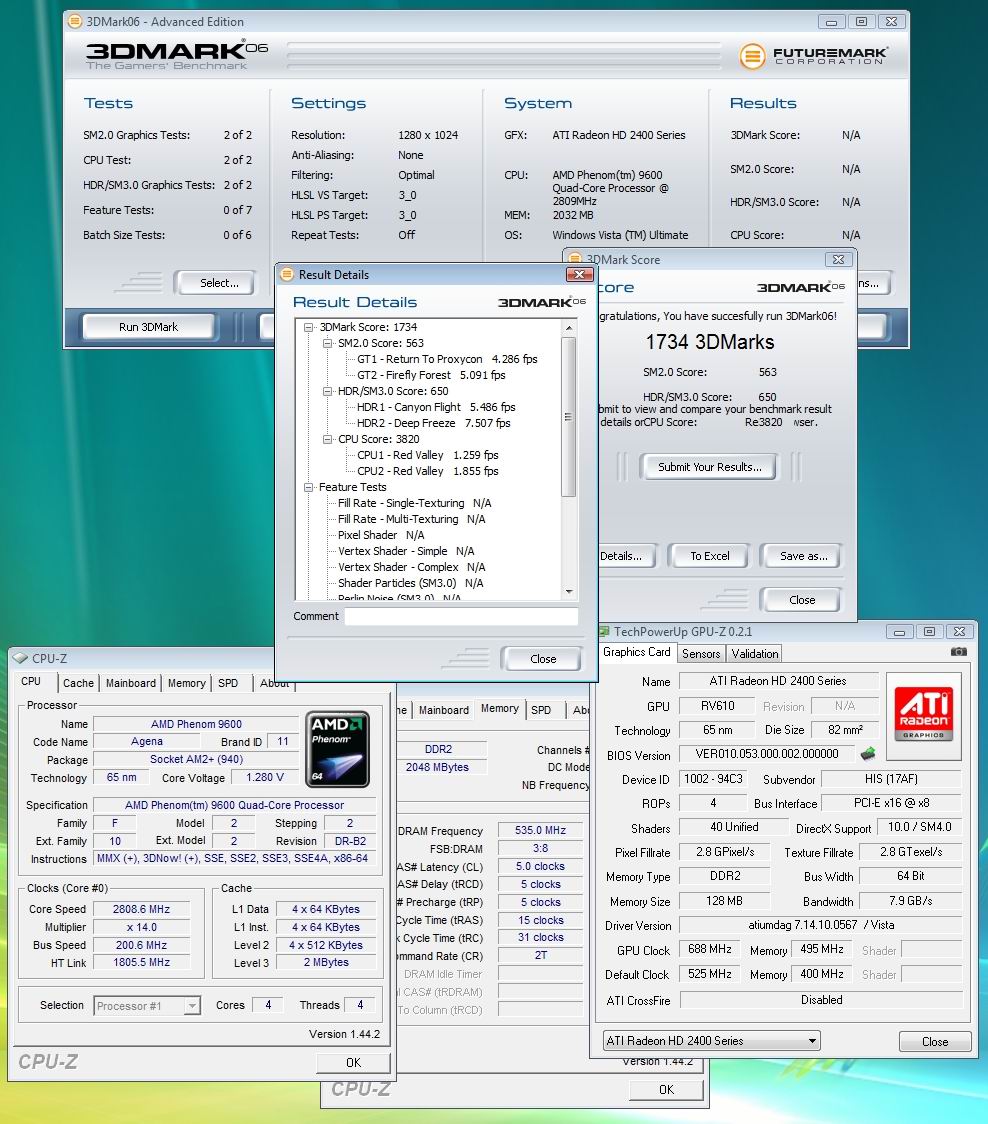Click Close button in Result Details
988x1124 pixels.
pos(543,659)
